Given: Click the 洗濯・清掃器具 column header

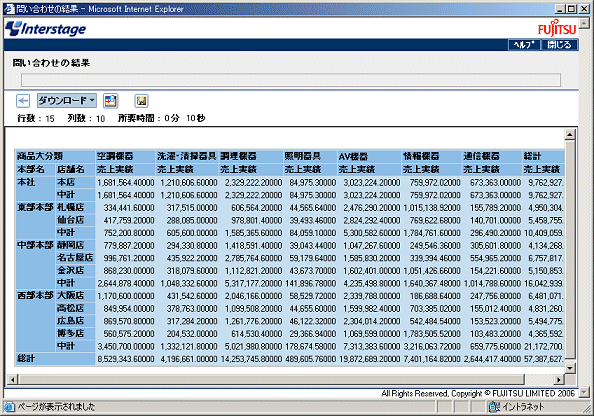Looking at the screenshot, I should (x=187, y=156).
